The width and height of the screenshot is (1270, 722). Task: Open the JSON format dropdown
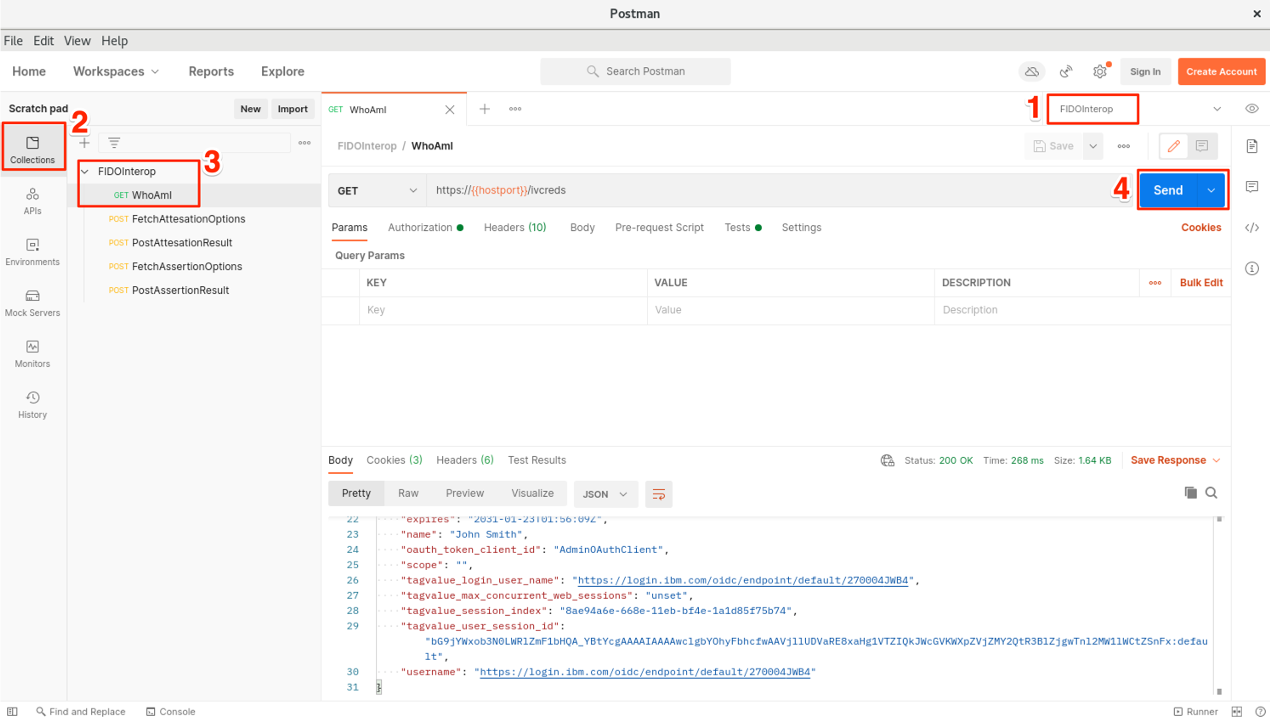coord(605,494)
